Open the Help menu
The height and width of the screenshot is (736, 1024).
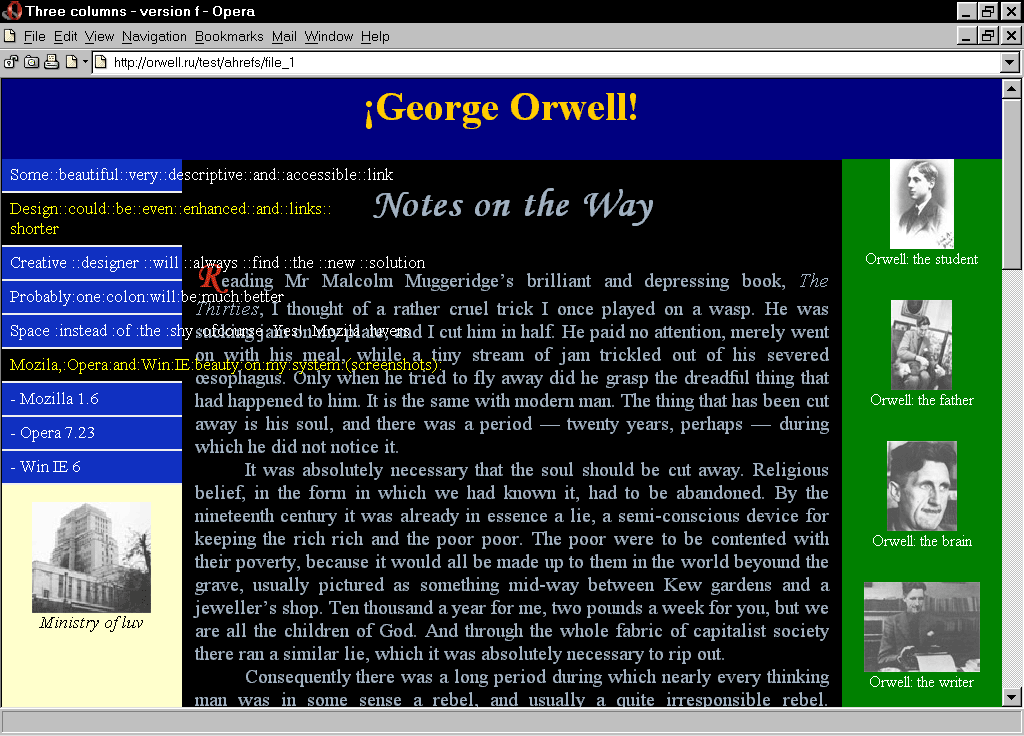(375, 37)
